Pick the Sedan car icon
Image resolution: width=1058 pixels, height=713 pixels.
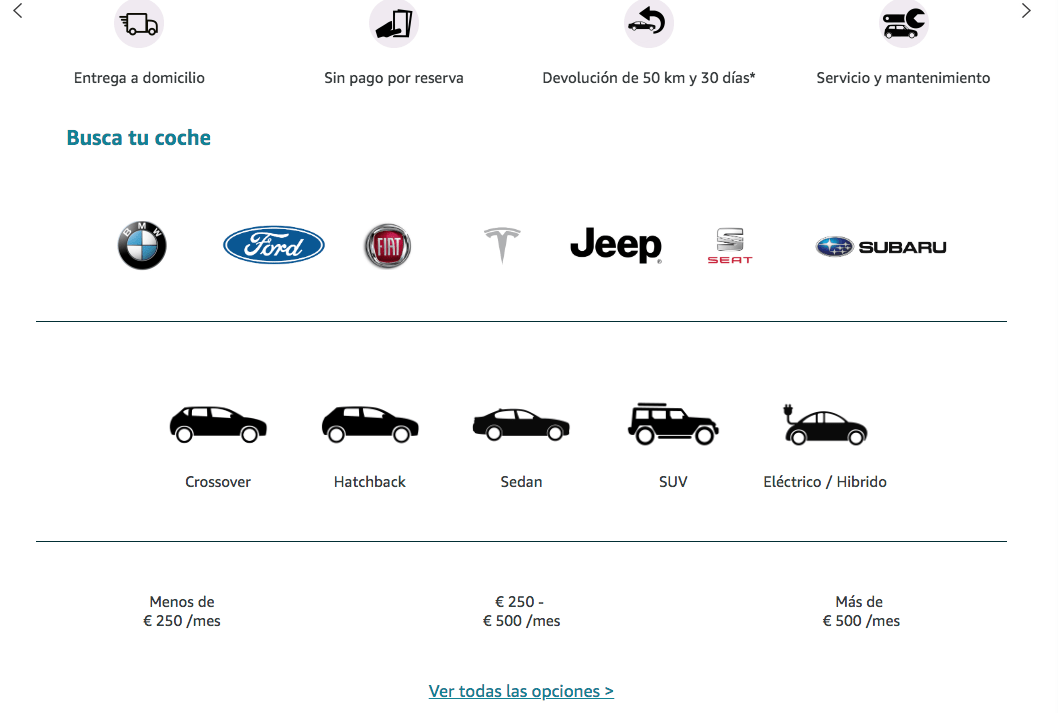521,424
